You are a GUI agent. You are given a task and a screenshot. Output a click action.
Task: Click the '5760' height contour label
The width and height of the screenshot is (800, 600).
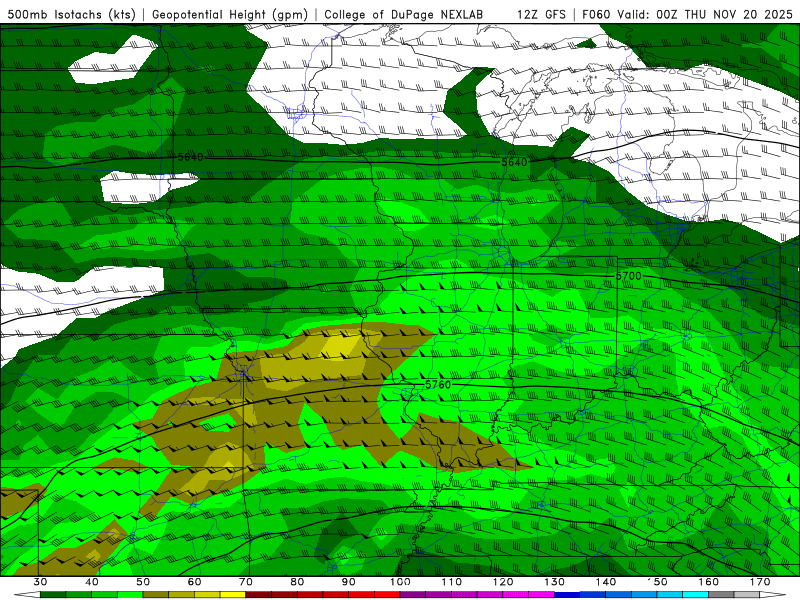pos(438,385)
